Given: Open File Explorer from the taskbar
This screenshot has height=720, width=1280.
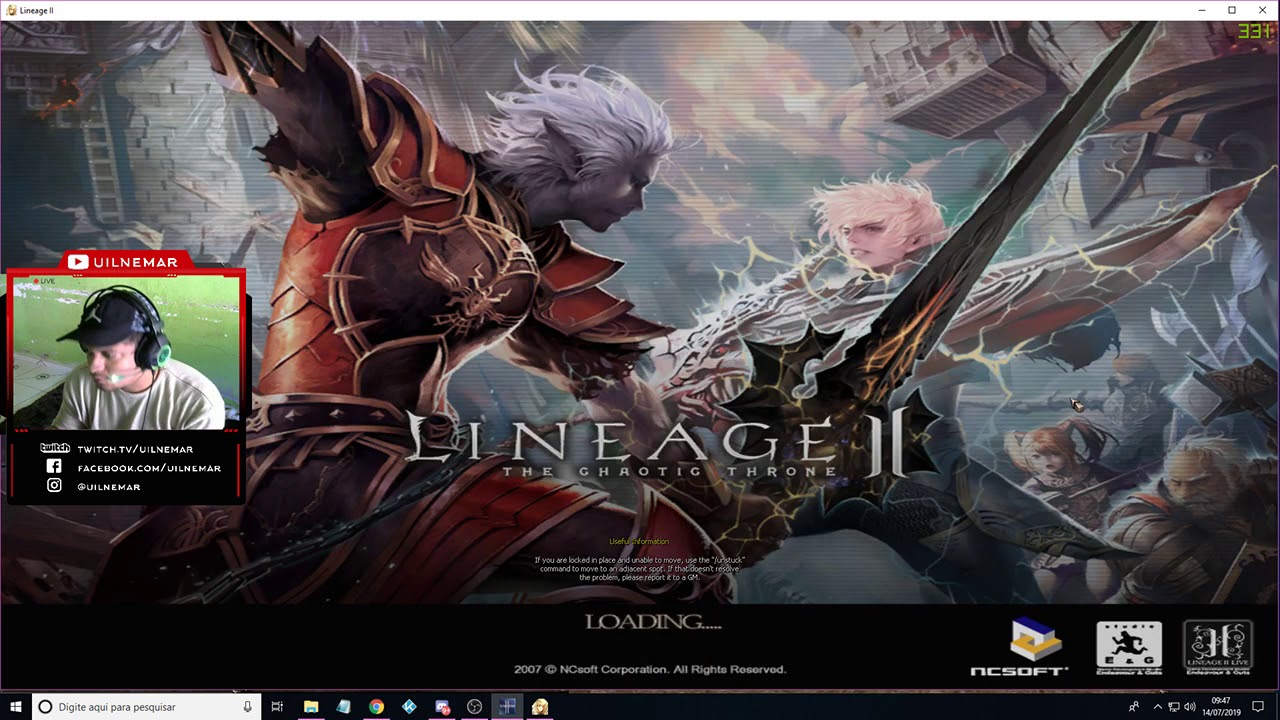Looking at the screenshot, I should pyautogui.click(x=311, y=706).
